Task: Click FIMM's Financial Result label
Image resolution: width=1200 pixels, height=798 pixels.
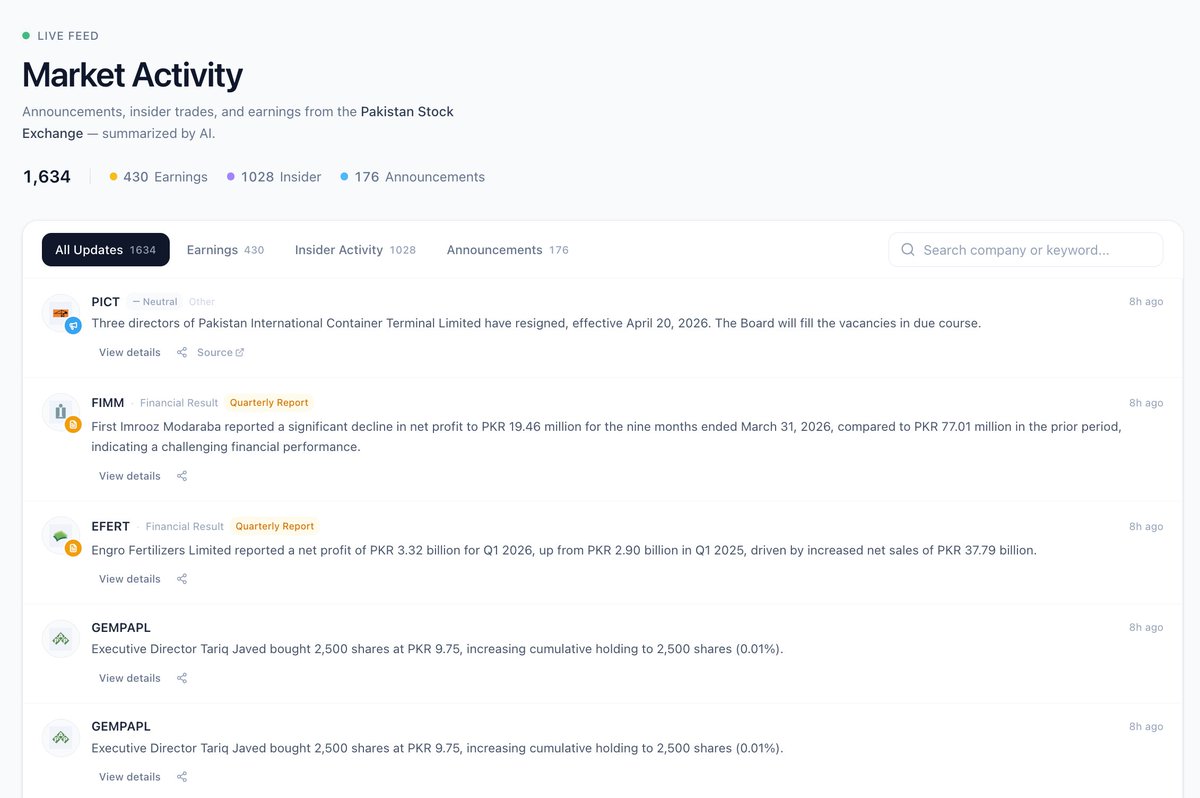Action: tap(179, 403)
